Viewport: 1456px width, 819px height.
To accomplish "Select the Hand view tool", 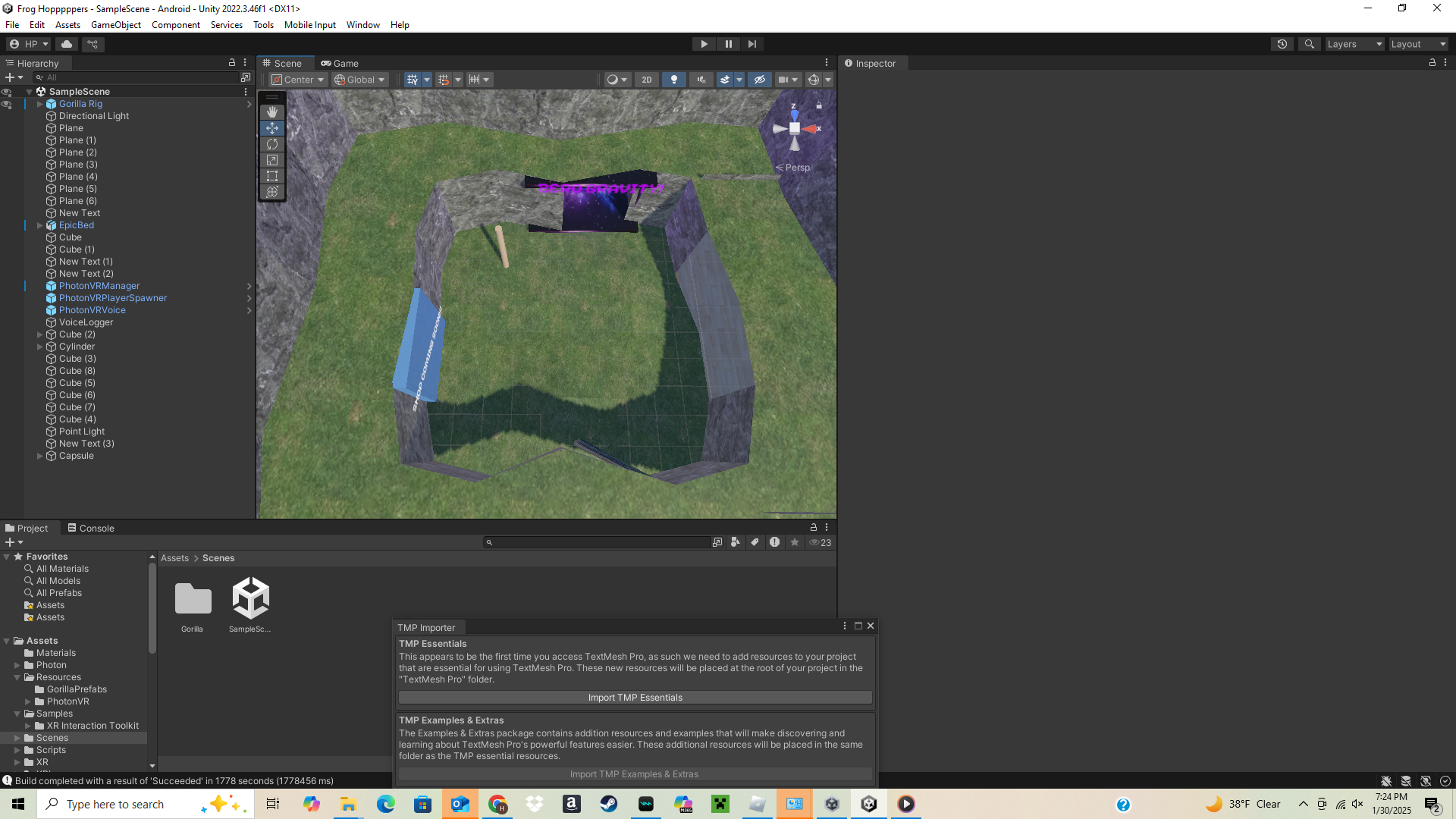I will click(272, 112).
